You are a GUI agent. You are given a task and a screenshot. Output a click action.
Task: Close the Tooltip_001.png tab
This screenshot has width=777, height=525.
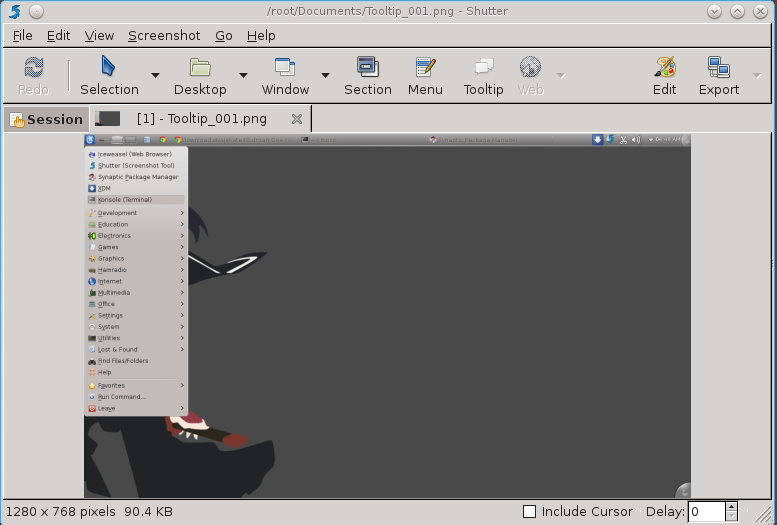coord(297,119)
